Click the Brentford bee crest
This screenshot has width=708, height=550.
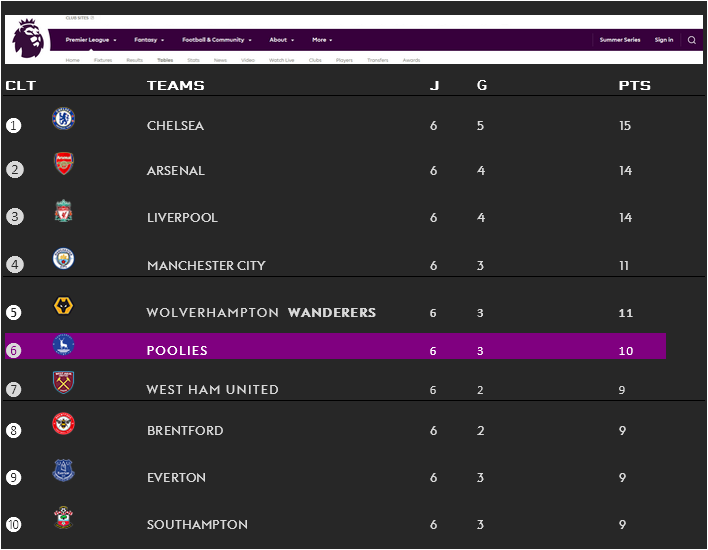[63, 424]
